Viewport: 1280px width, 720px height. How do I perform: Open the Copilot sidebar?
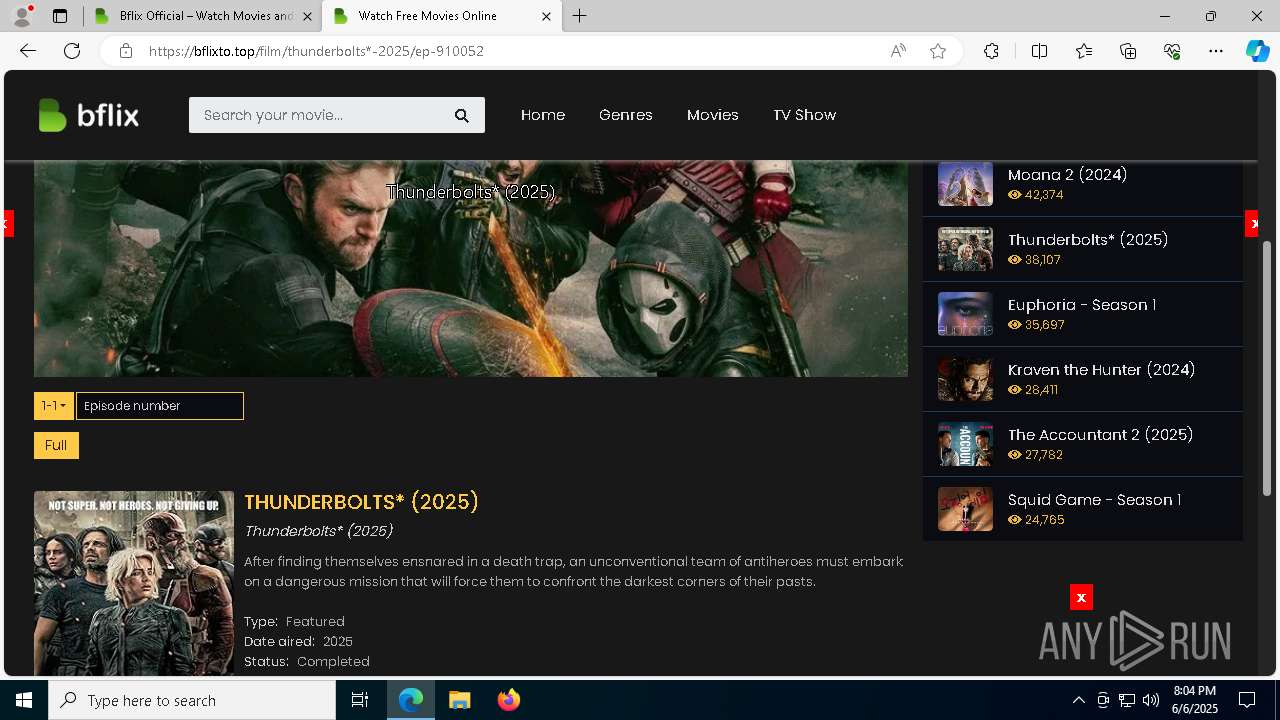[x=1257, y=51]
